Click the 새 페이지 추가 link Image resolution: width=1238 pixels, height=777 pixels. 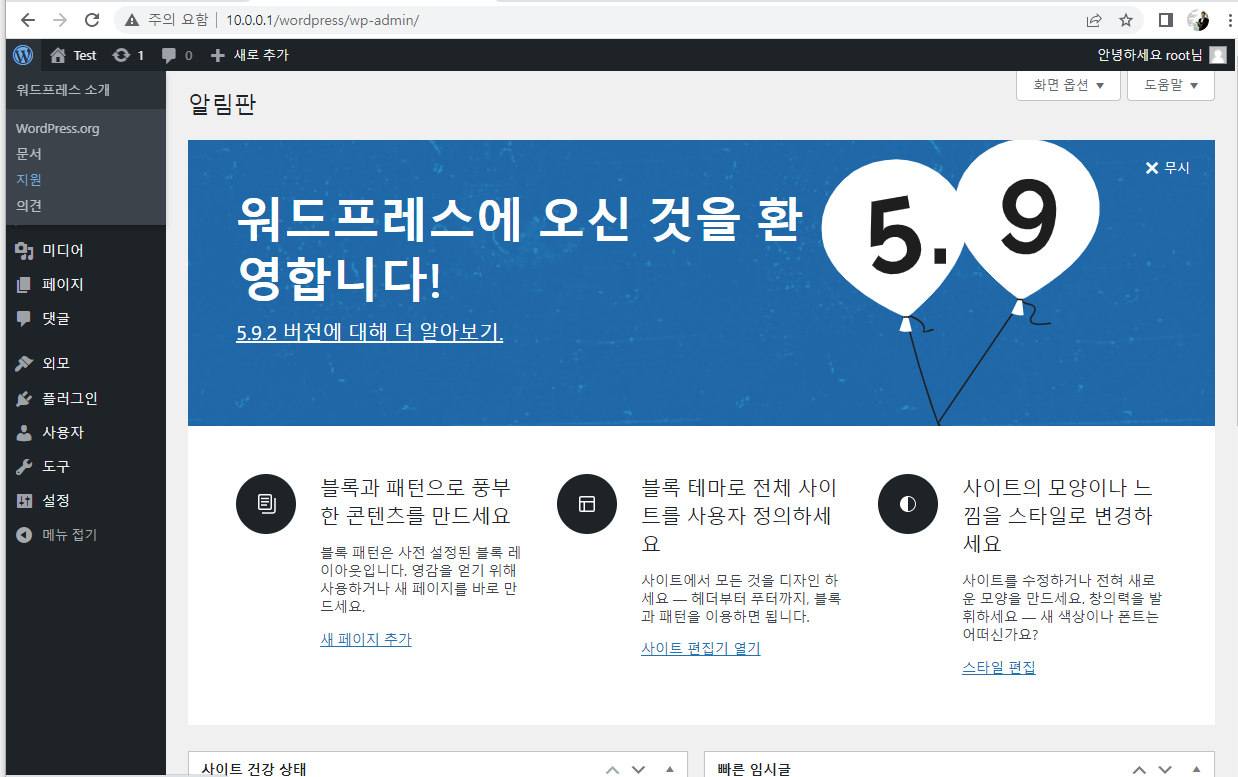click(366, 639)
